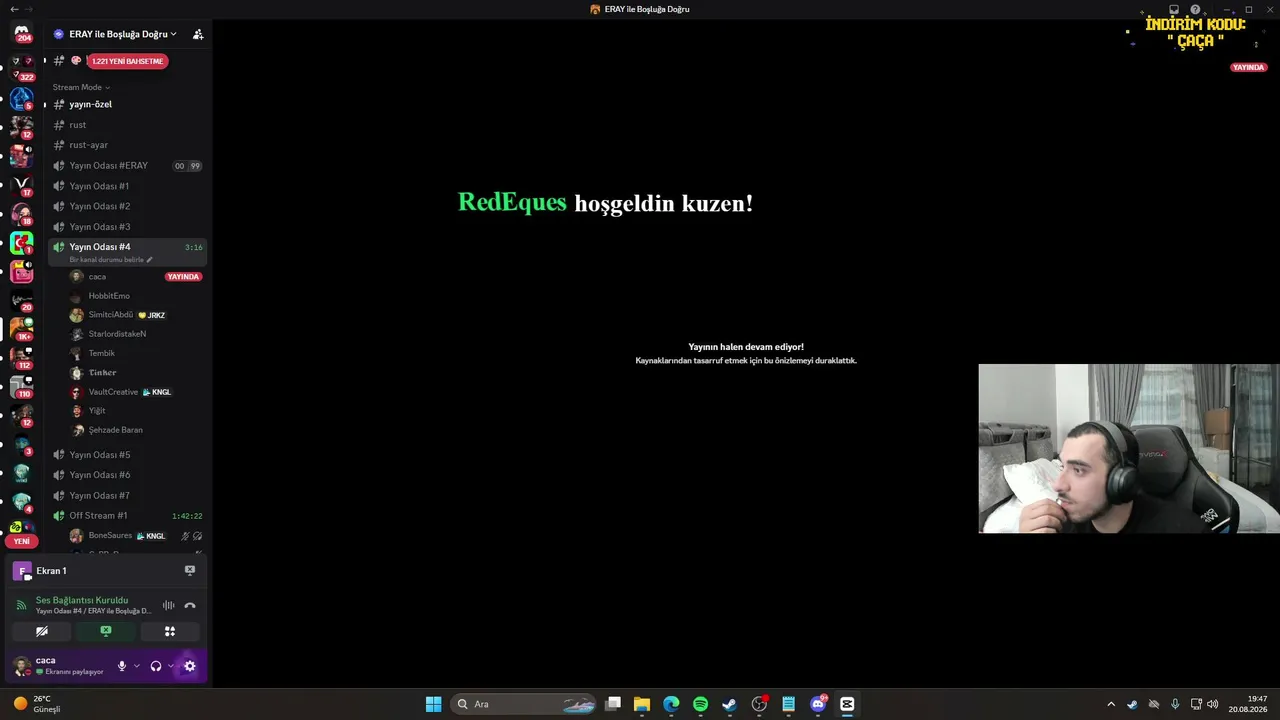Screen dimensions: 1280x720
Task: Stop streaming Ekran 1 icon
Action: click(190, 570)
